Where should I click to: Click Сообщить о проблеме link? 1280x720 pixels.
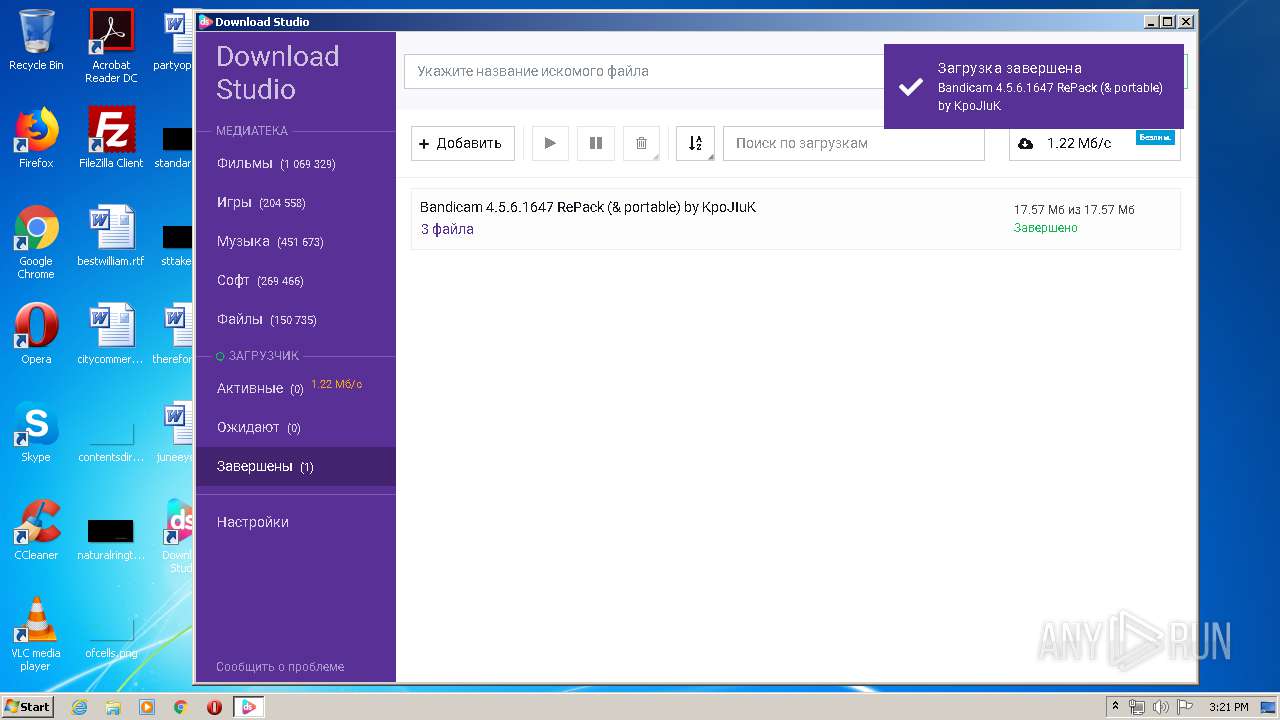pos(280,667)
